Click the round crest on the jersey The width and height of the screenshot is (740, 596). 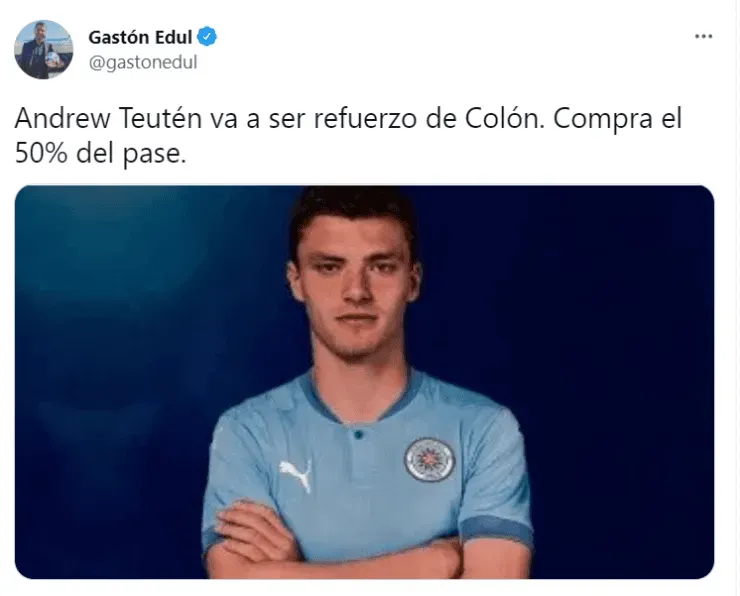429,459
